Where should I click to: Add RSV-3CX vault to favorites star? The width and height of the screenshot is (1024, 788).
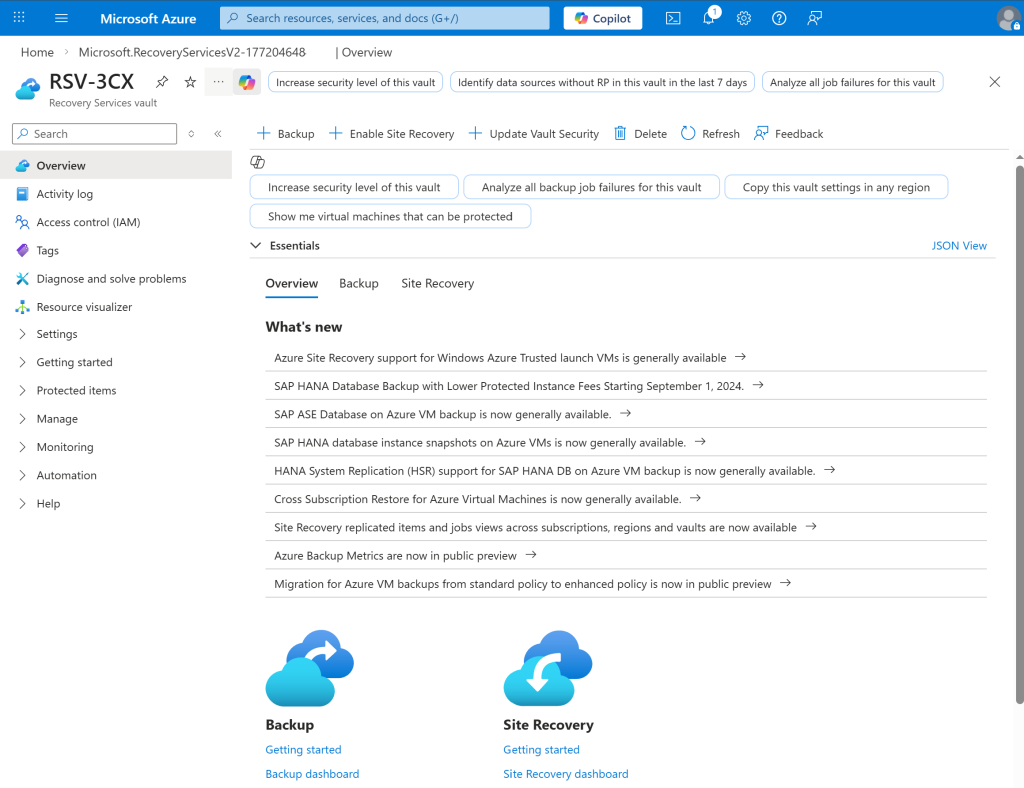click(190, 82)
